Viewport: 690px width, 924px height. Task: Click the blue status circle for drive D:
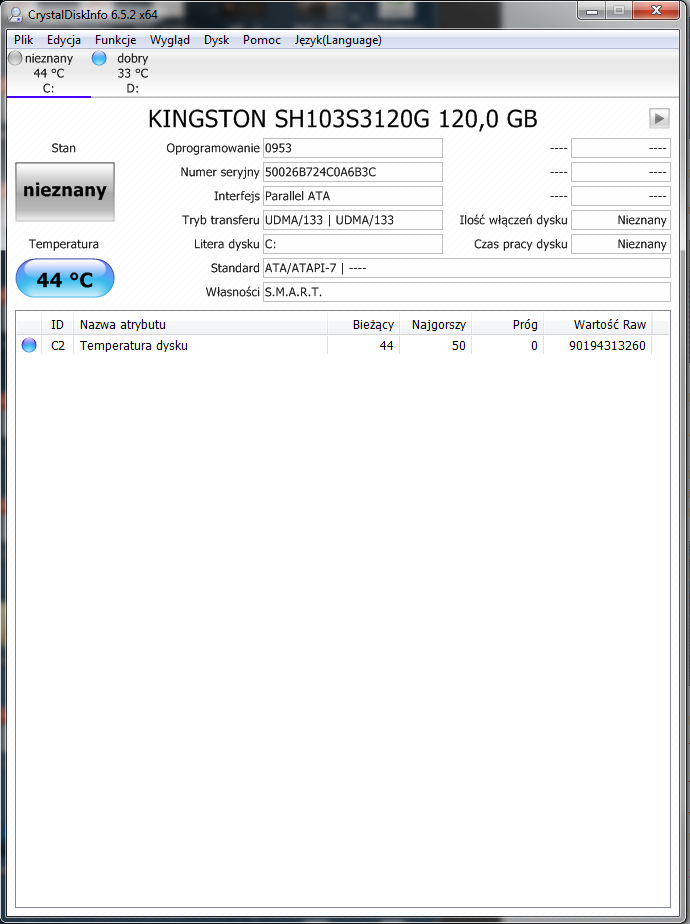click(x=99, y=58)
